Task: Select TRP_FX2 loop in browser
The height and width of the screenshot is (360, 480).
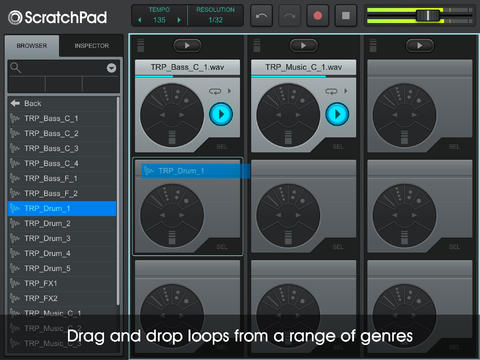Action: 62,298
